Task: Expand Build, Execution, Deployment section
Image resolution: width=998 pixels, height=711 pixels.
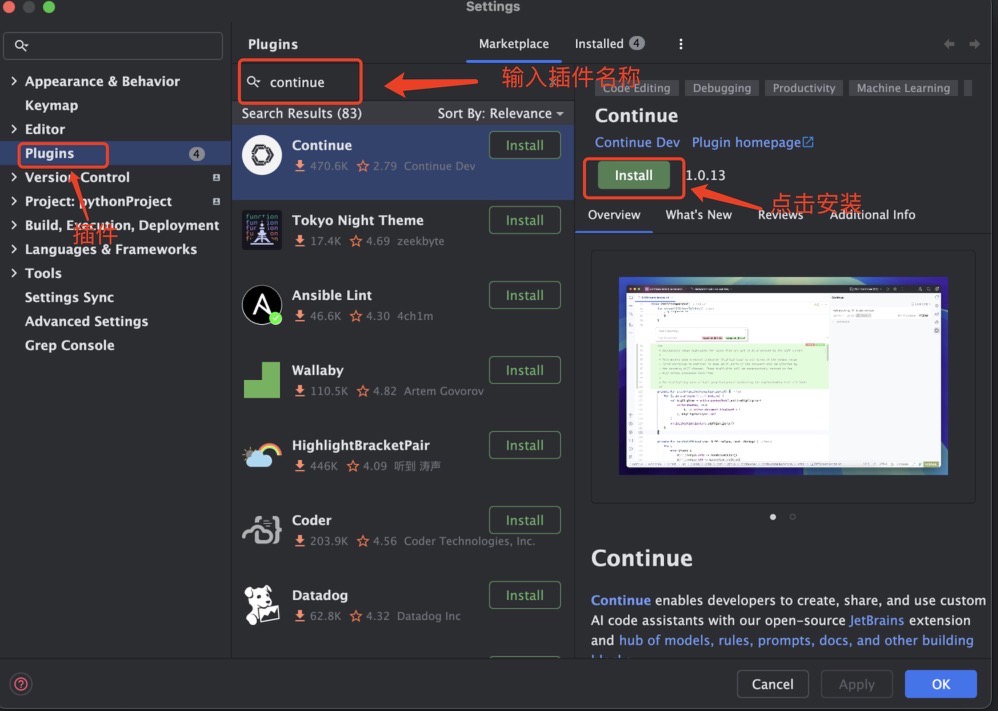Action: [14, 225]
